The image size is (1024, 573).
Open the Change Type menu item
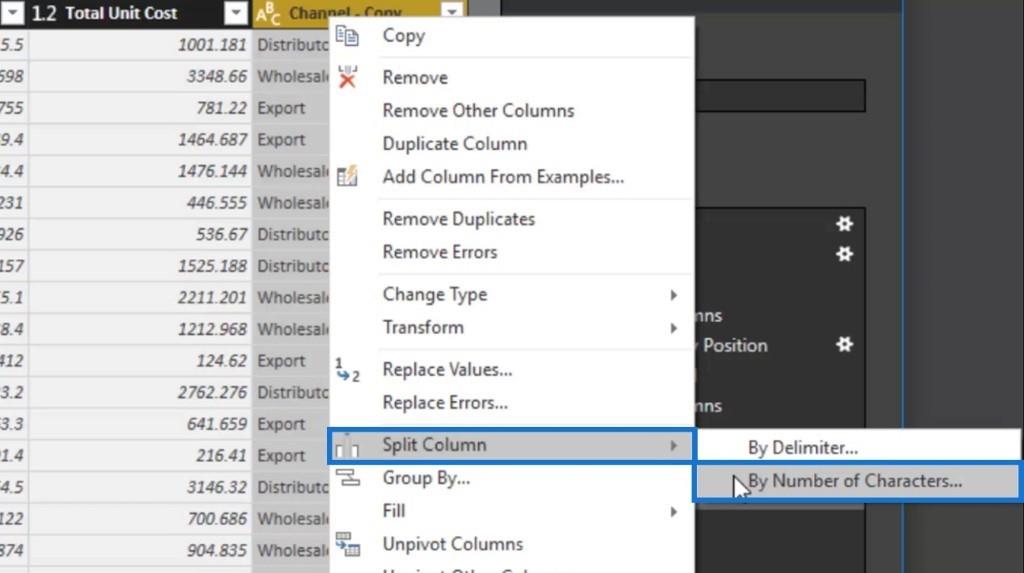click(512, 295)
